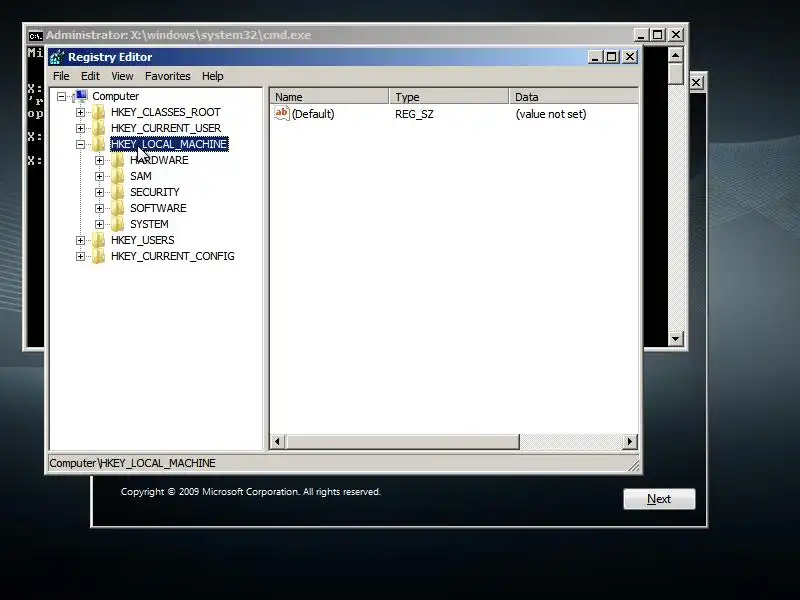Expand the HKEY_CLASSES_ROOT key
The image size is (800, 600).
81,112
